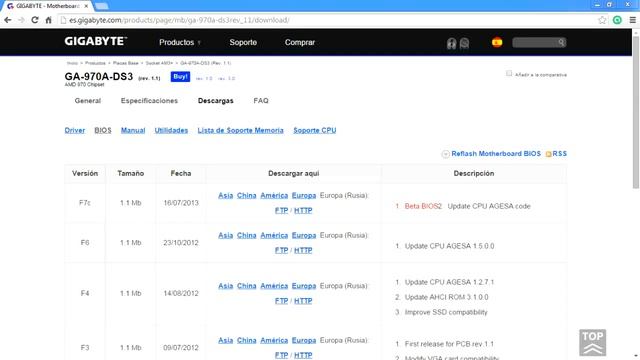
Task: Open the RSS feed icon
Action: [x=548, y=154]
